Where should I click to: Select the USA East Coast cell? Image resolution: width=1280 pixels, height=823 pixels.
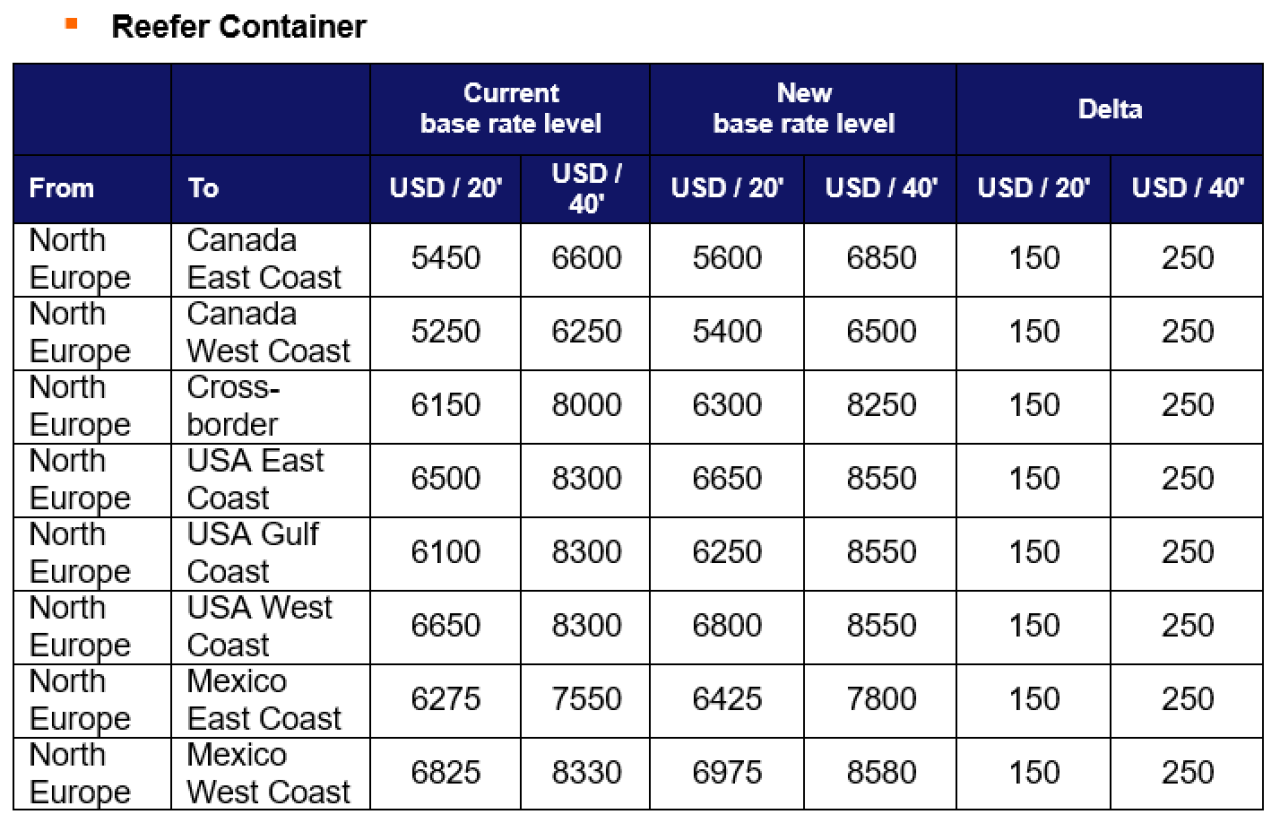pyautogui.click(x=271, y=479)
